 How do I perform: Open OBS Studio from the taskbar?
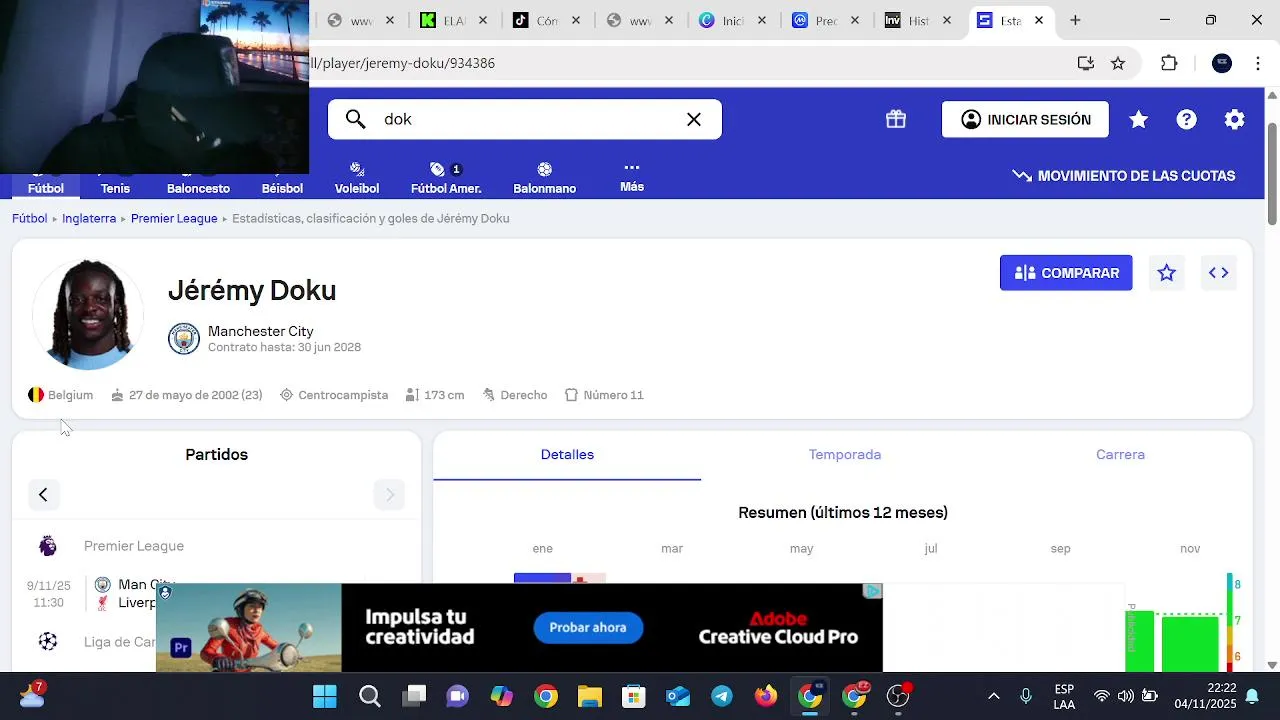click(898, 697)
